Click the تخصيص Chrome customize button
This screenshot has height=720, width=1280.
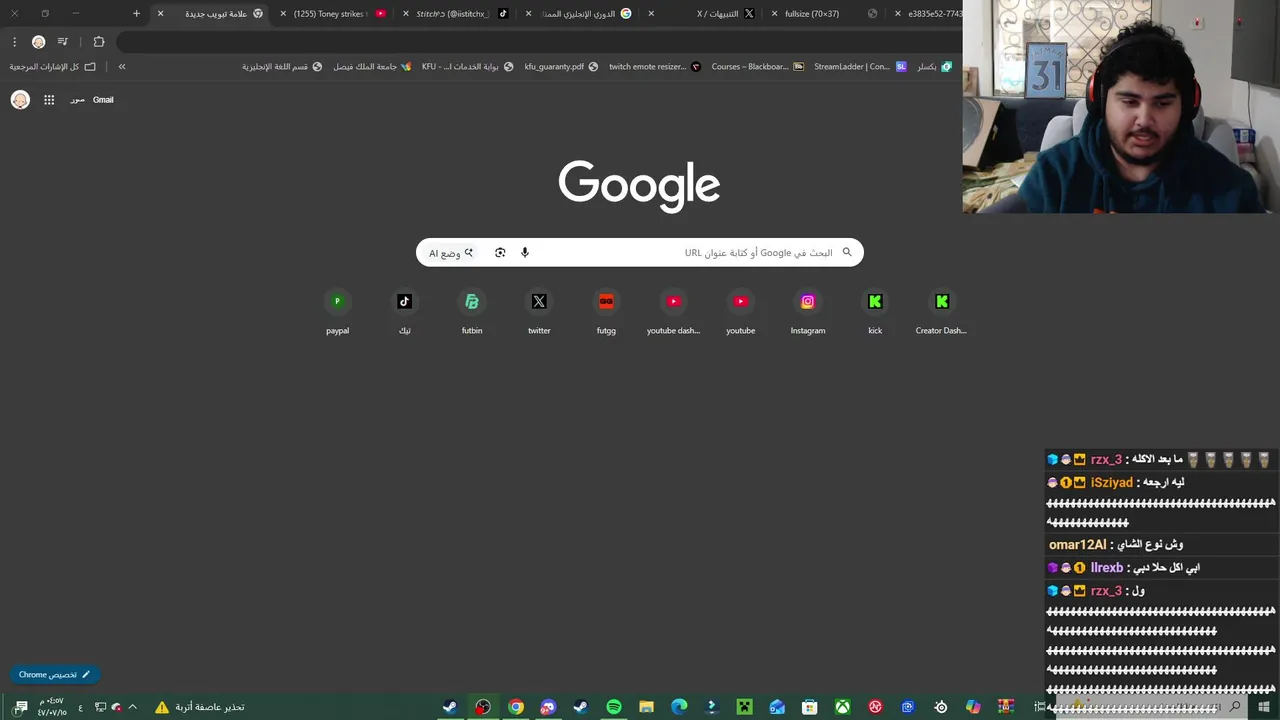(54, 675)
